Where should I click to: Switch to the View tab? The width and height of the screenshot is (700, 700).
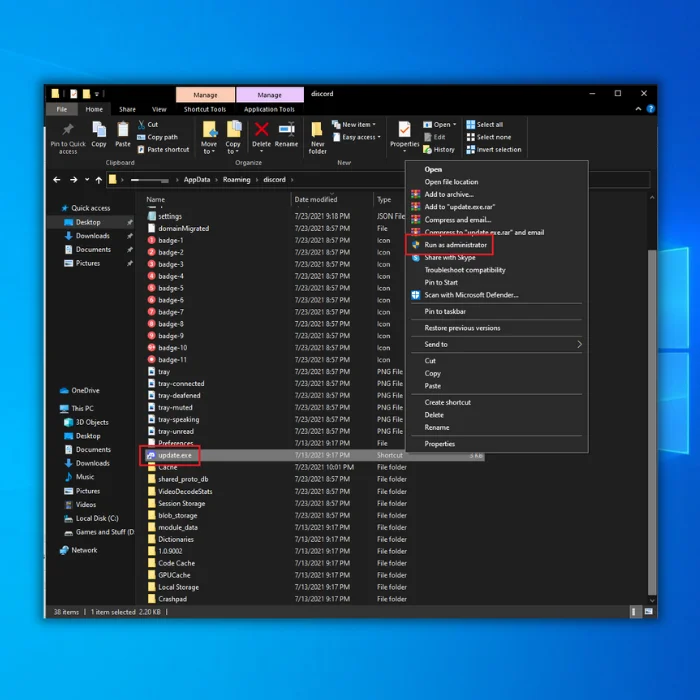point(159,109)
